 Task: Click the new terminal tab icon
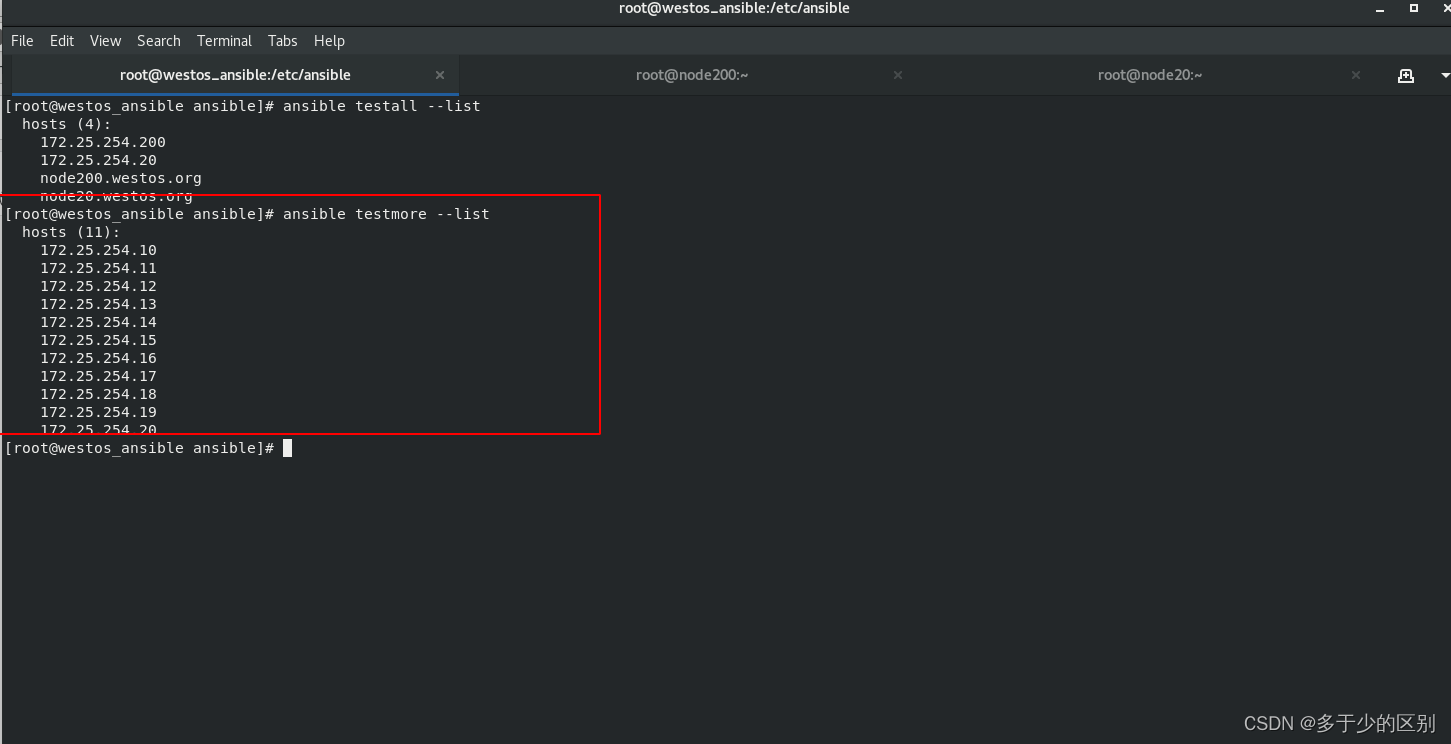(1406, 75)
